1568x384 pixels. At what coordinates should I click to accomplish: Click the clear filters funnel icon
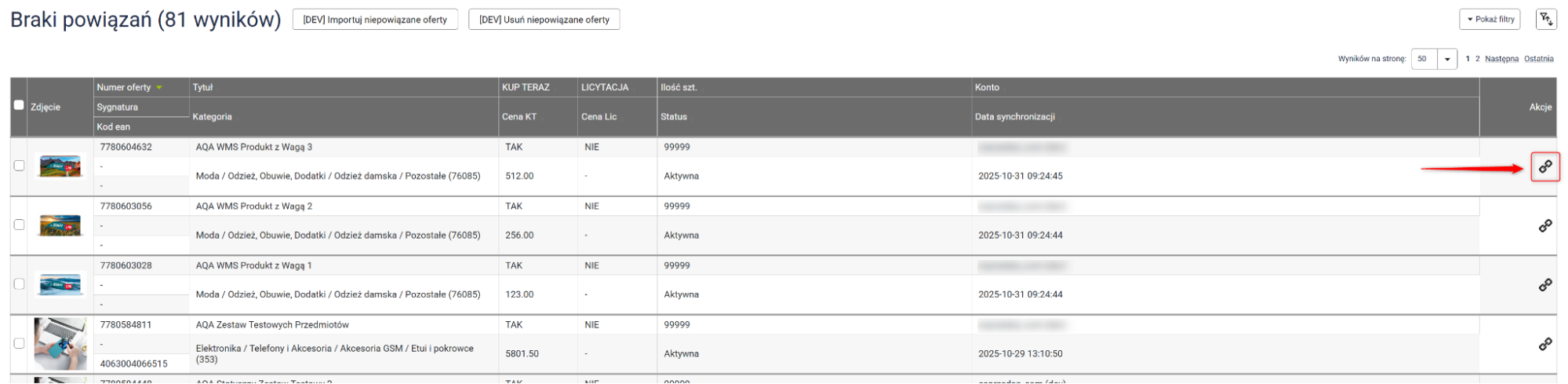click(x=1545, y=20)
